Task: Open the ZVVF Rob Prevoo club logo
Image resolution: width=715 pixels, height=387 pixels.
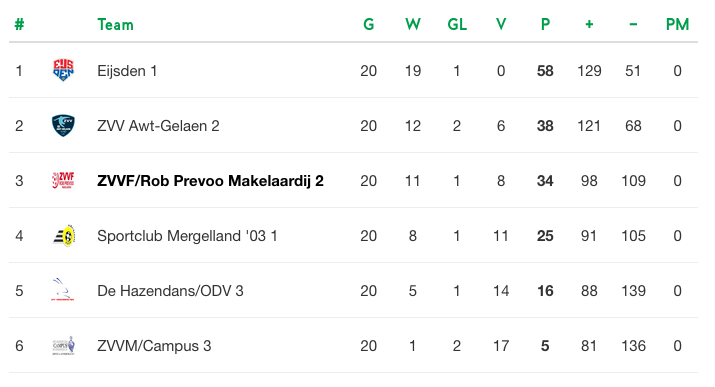Action: pyautogui.click(x=63, y=181)
